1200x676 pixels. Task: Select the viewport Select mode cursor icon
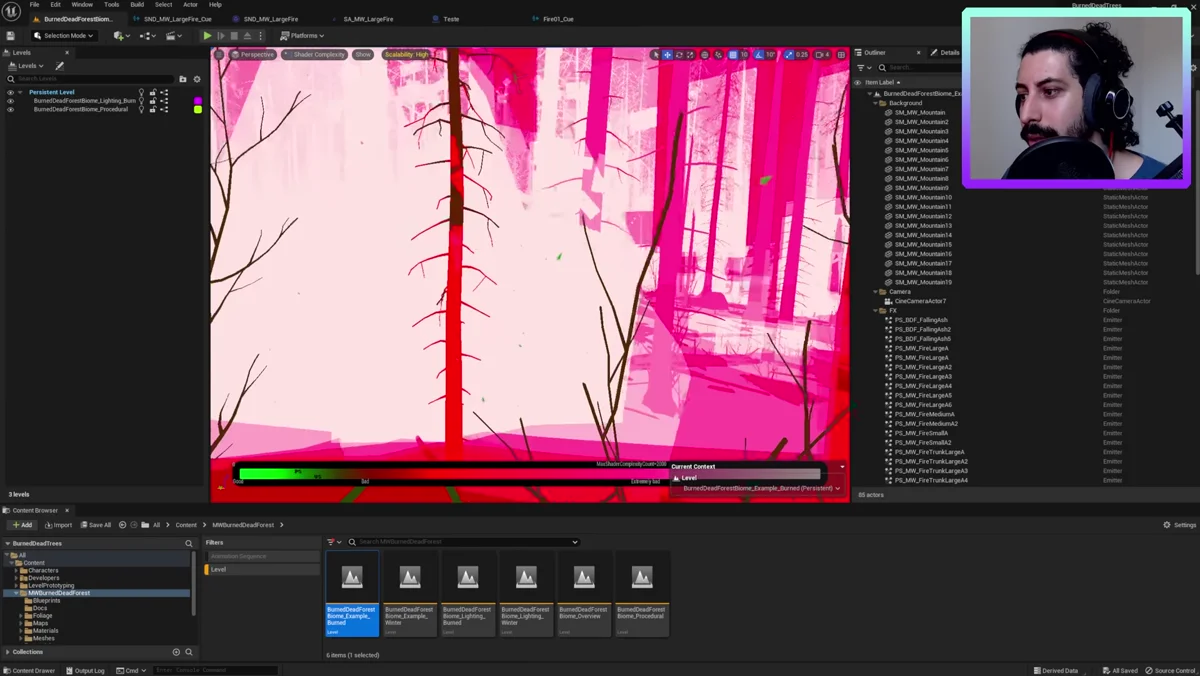656,54
